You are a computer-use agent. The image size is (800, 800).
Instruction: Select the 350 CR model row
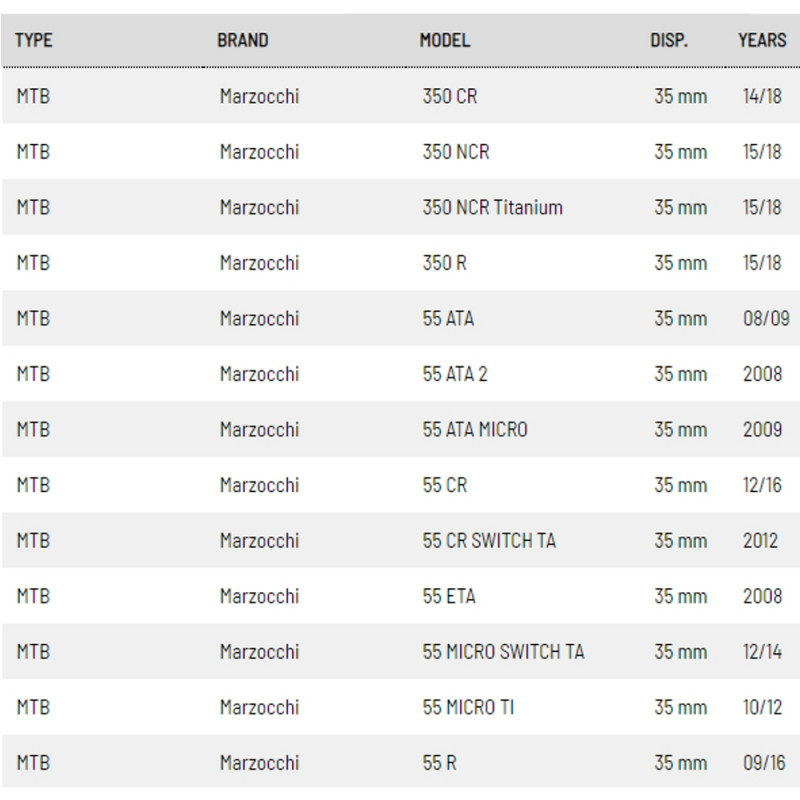click(450, 97)
